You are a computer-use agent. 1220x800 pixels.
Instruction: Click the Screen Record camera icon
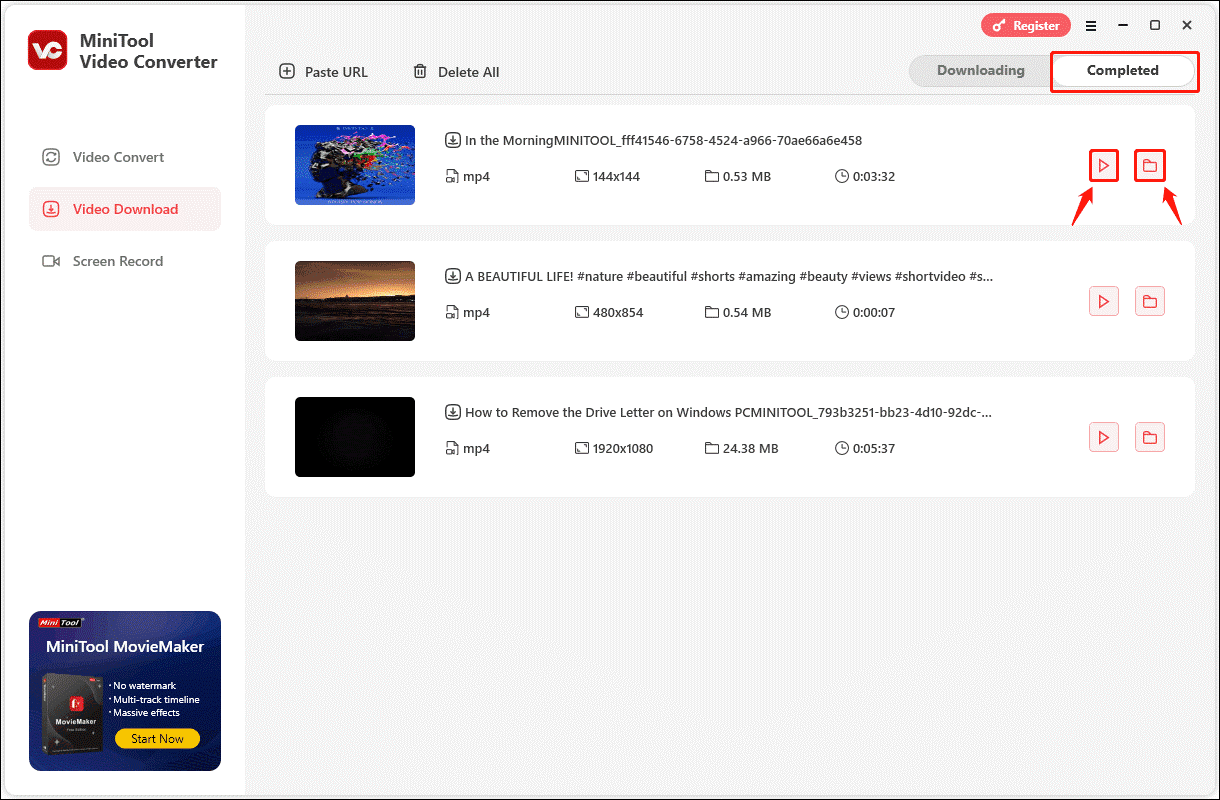tap(51, 261)
